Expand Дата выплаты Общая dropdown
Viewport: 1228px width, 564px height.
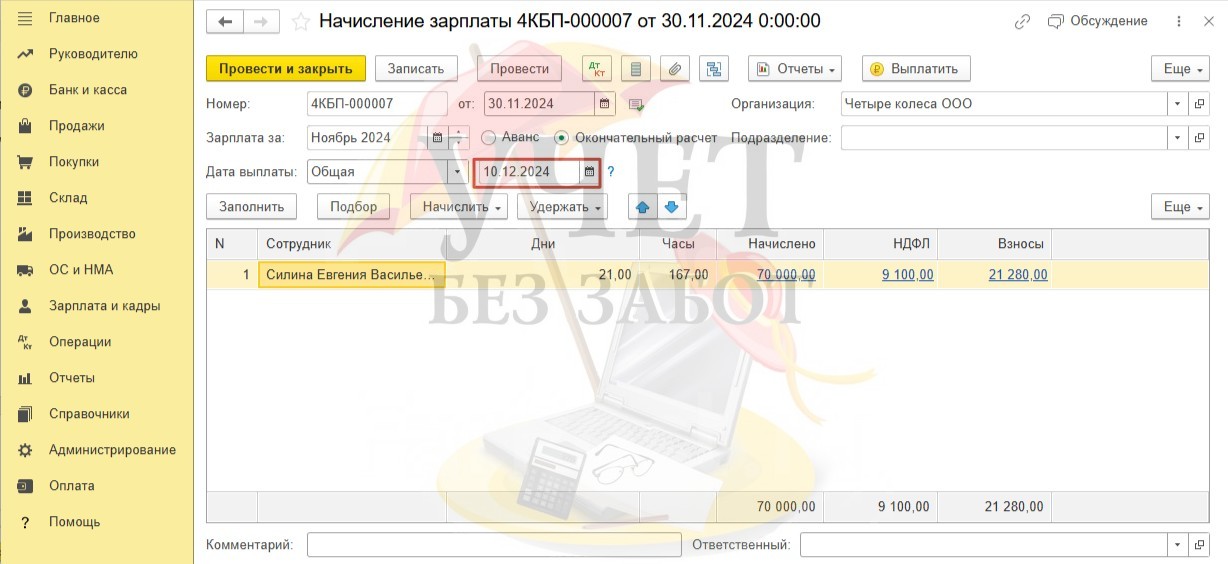[x=458, y=172]
